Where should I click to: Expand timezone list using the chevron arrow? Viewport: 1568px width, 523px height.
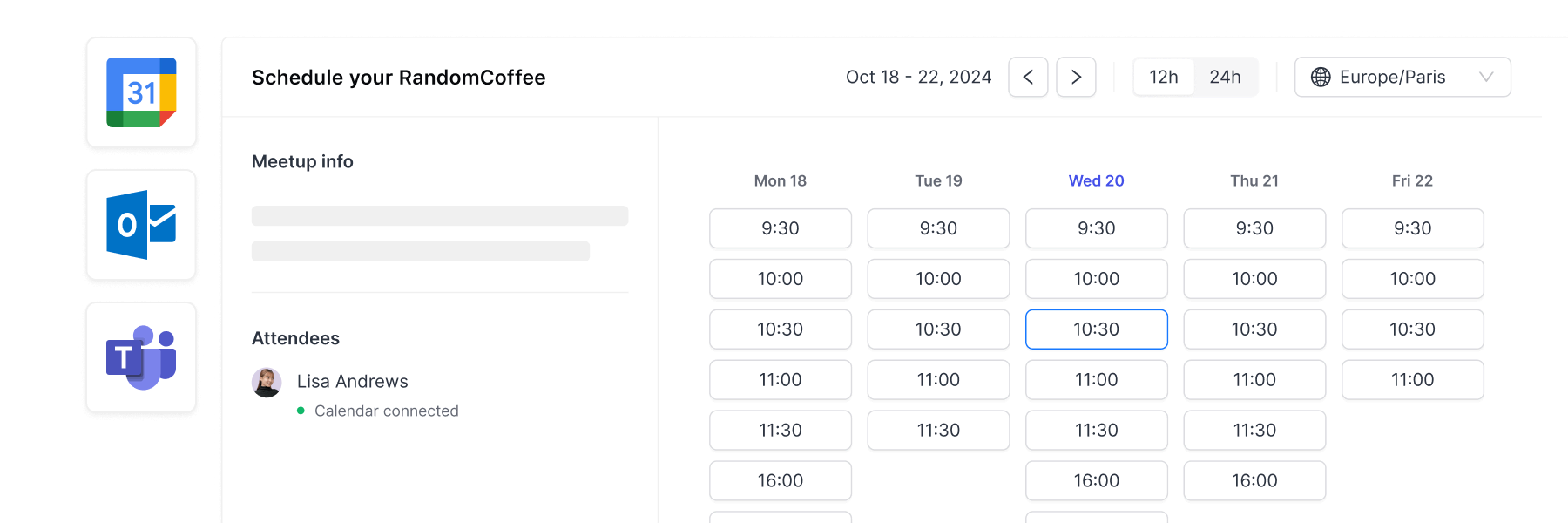click(1486, 77)
